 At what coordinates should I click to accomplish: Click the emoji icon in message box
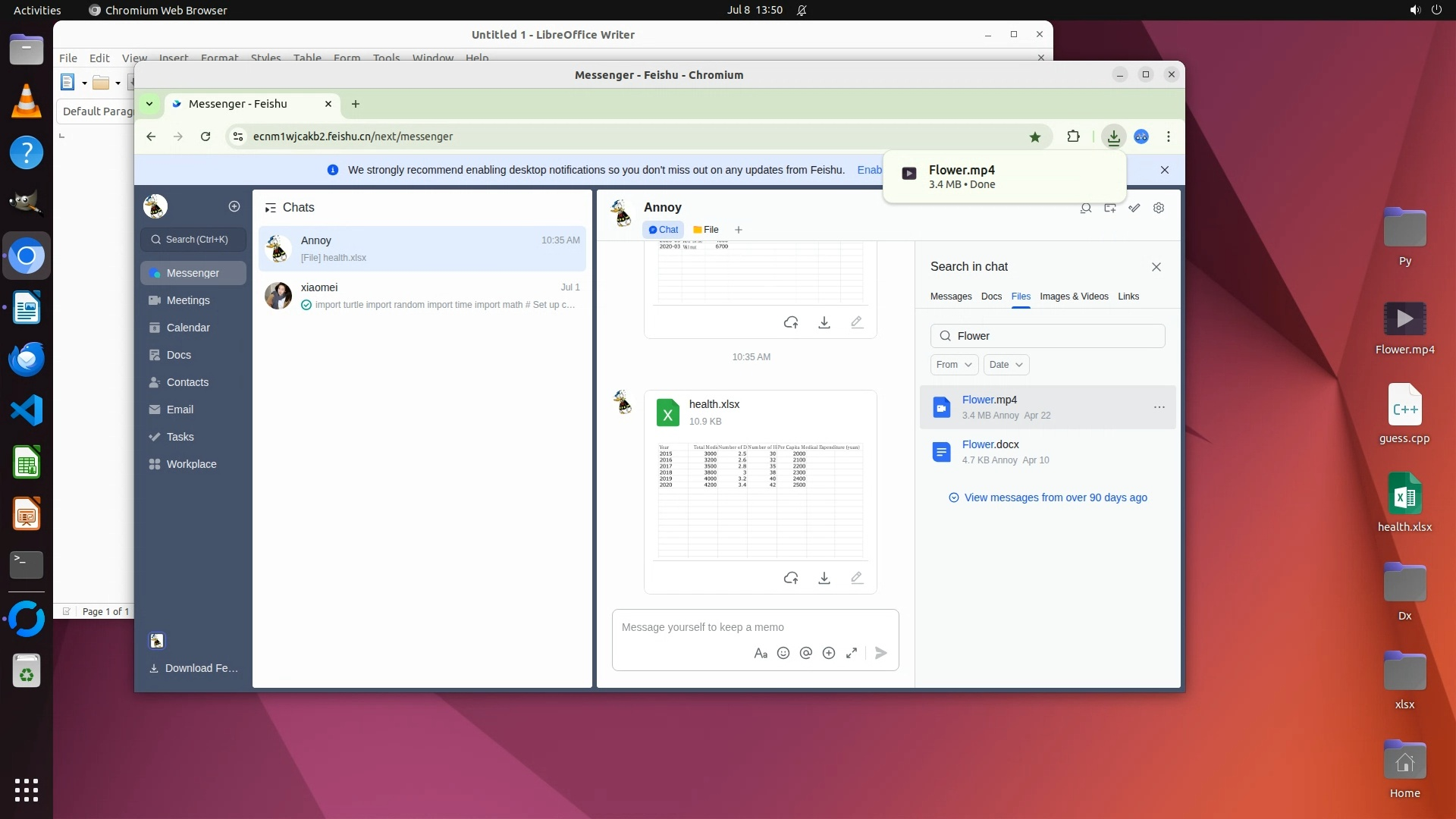783,653
